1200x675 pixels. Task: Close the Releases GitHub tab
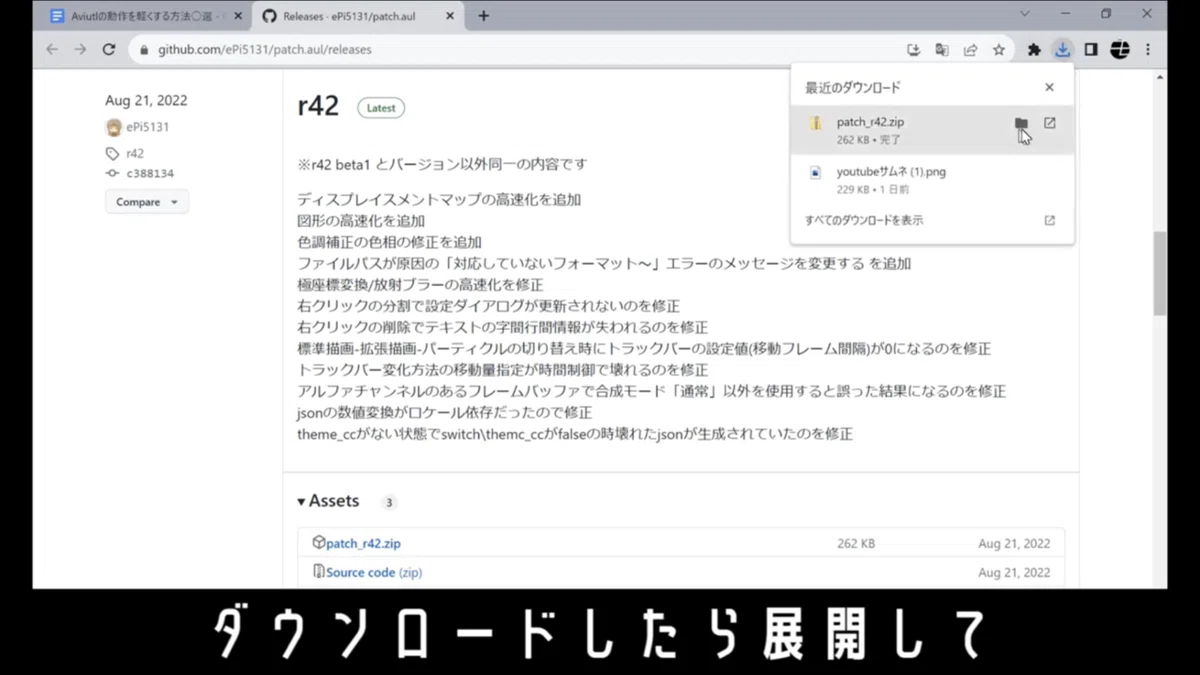(x=448, y=16)
